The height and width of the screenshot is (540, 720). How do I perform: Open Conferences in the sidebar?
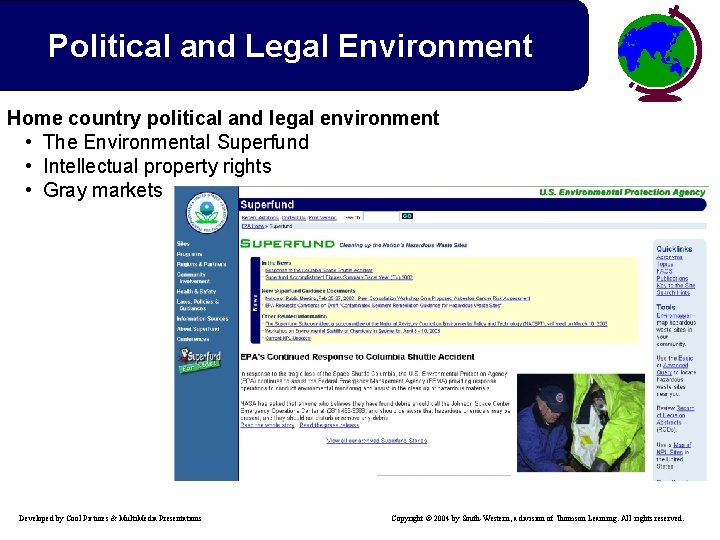[x=193, y=339]
